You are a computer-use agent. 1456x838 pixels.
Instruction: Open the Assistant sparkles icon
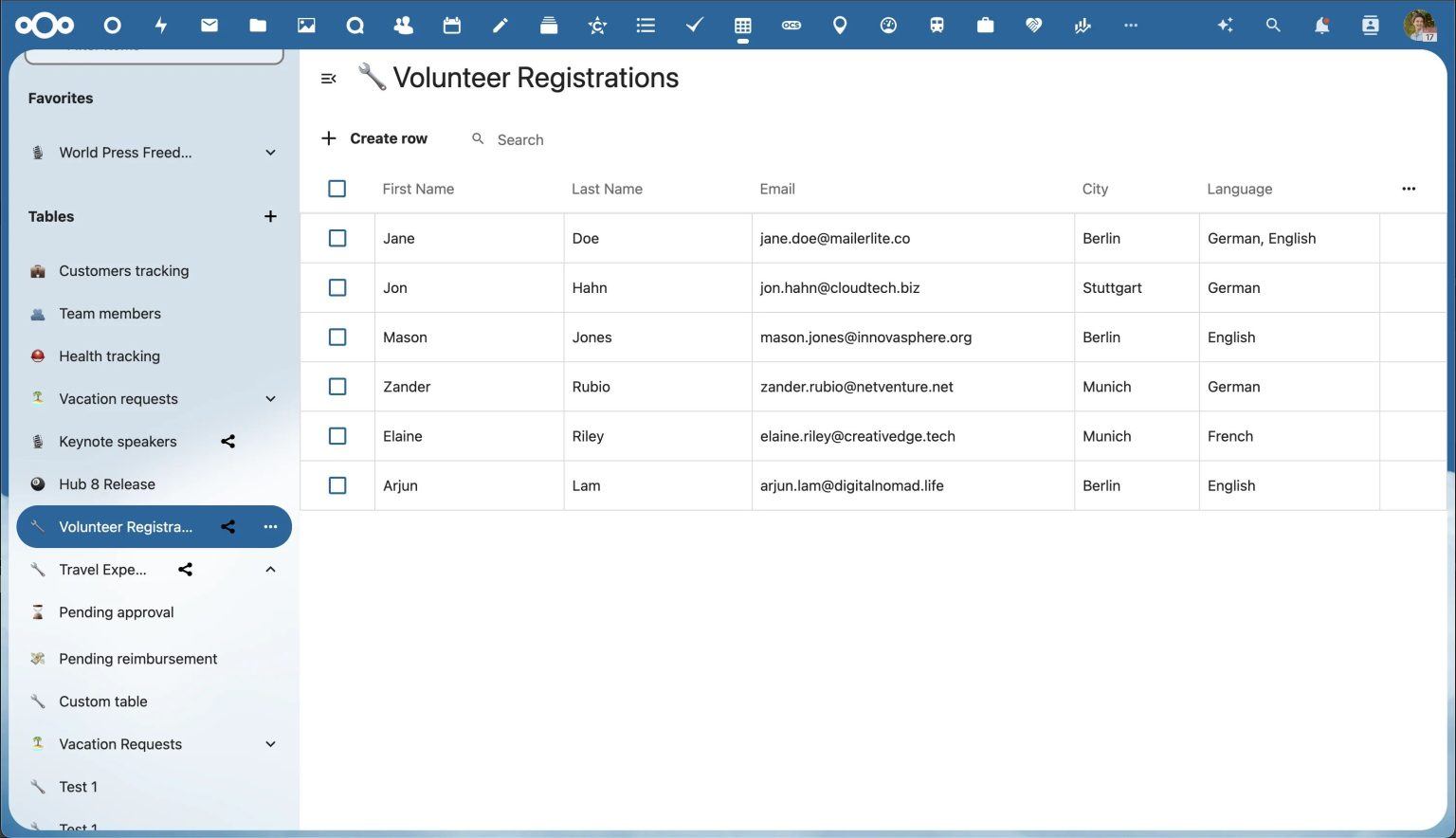[x=1225, y=26]
